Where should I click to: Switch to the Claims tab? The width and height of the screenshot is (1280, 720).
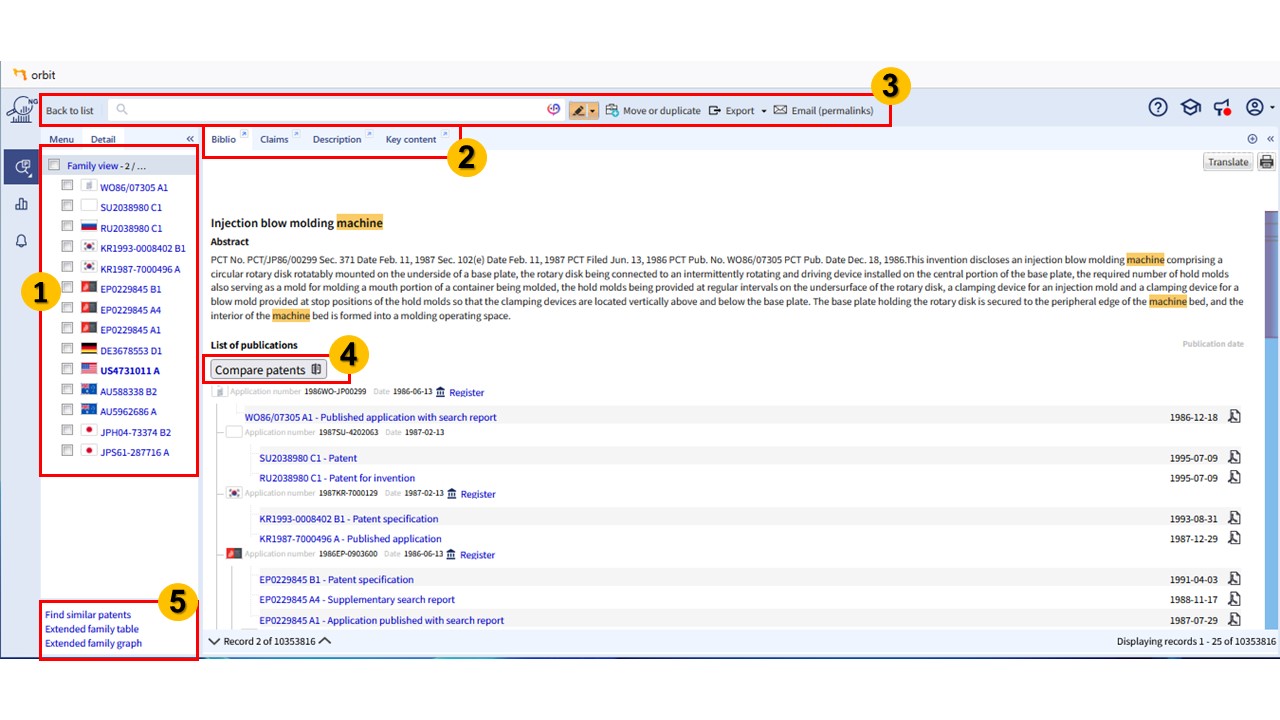tap(274, 139)
